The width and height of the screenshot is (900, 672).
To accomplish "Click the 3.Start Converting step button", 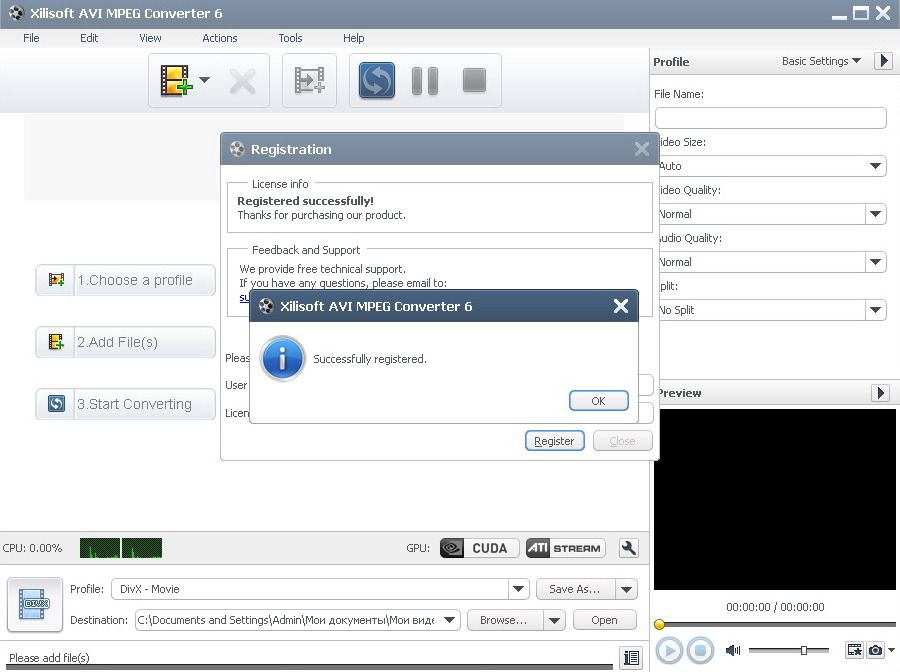I will [x=126, y=404].
